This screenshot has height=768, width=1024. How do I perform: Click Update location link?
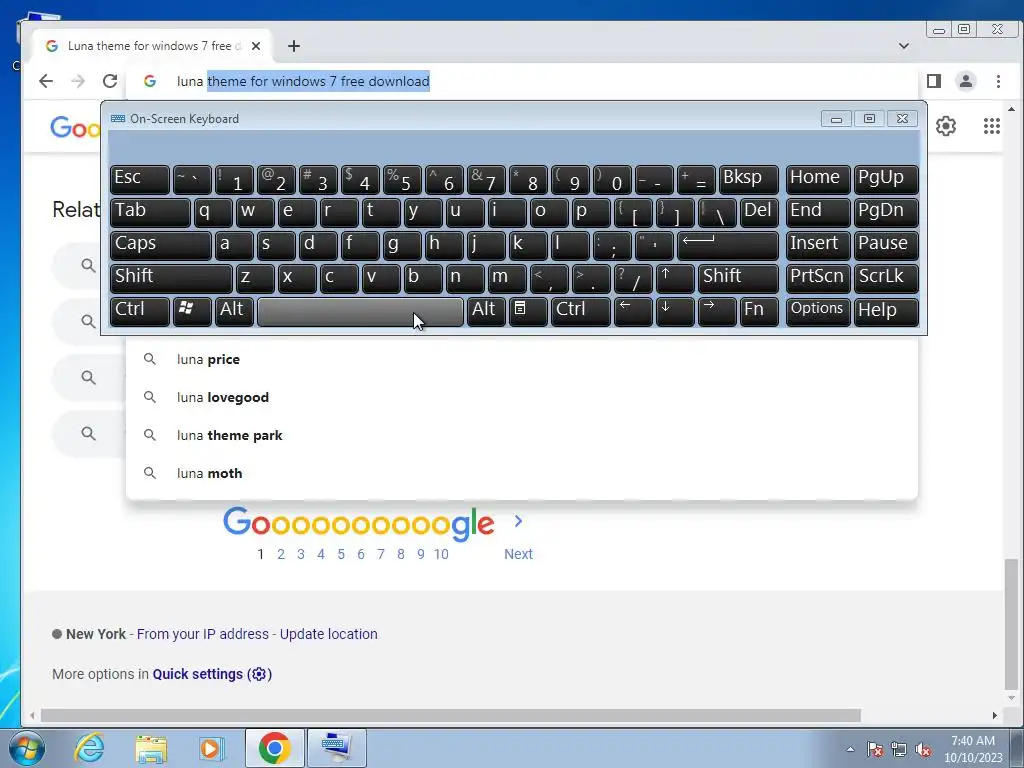point(328,634)
